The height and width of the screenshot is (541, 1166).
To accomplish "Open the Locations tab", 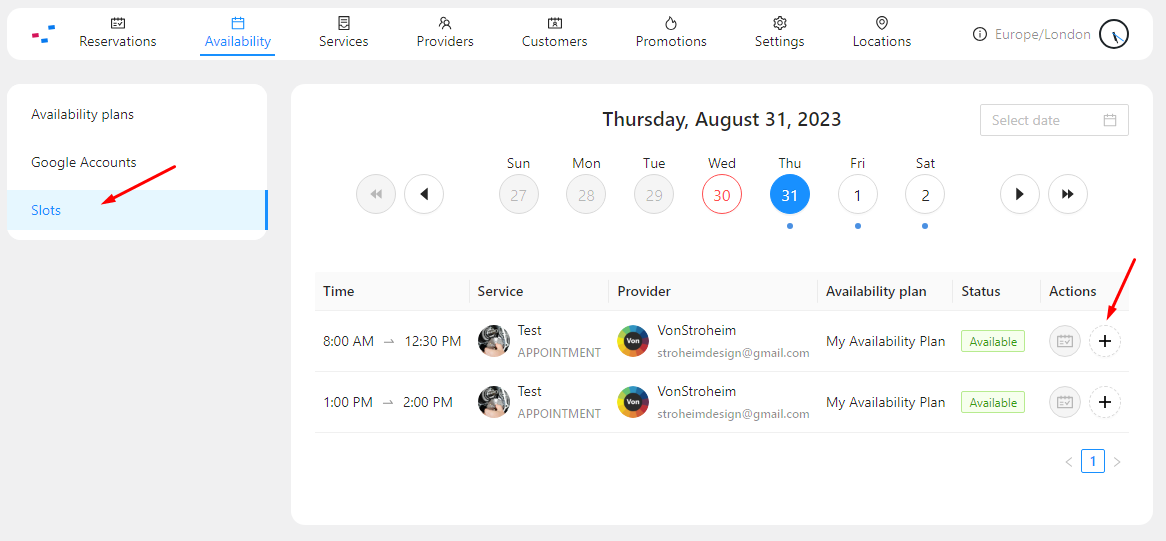I will click(x=882, y=33).
